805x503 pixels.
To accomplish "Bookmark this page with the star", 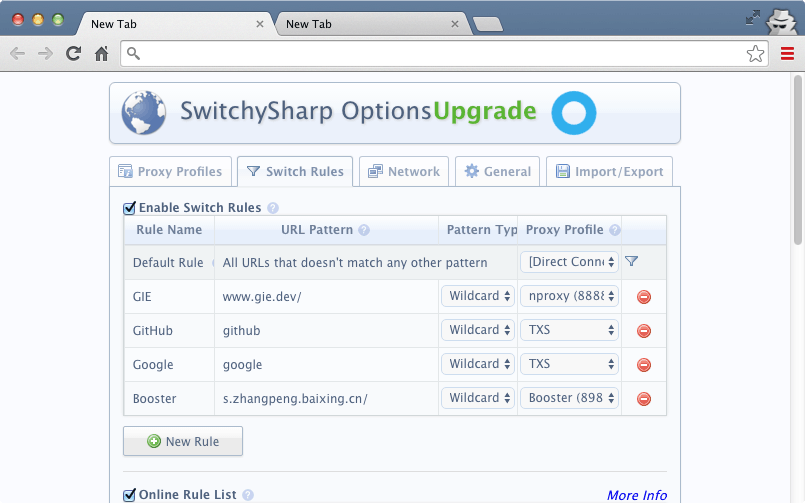I will pyautogui.click(x=755, y=53).
